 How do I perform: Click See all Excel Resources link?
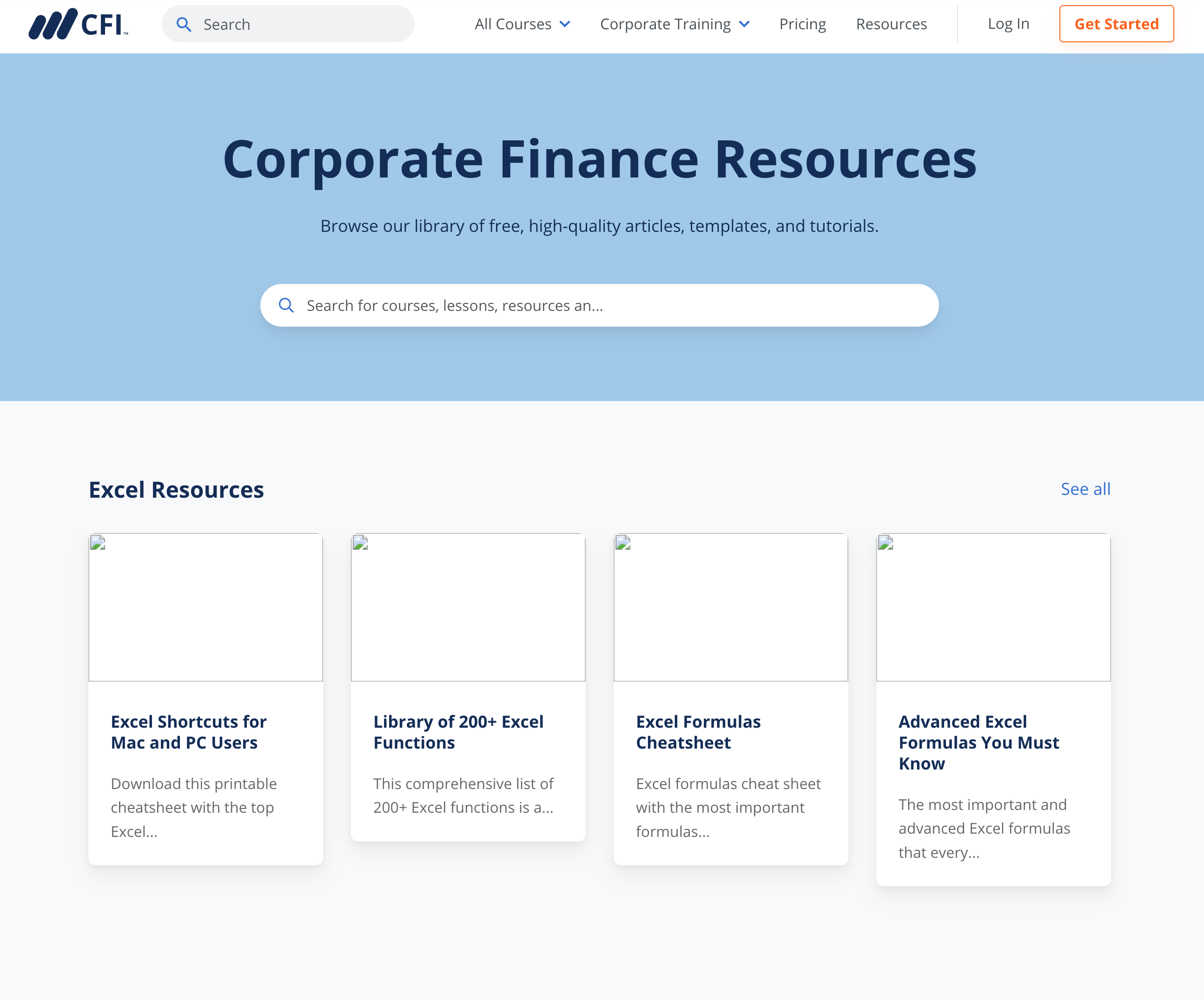pyautogui.click(x=1085, y=489)
